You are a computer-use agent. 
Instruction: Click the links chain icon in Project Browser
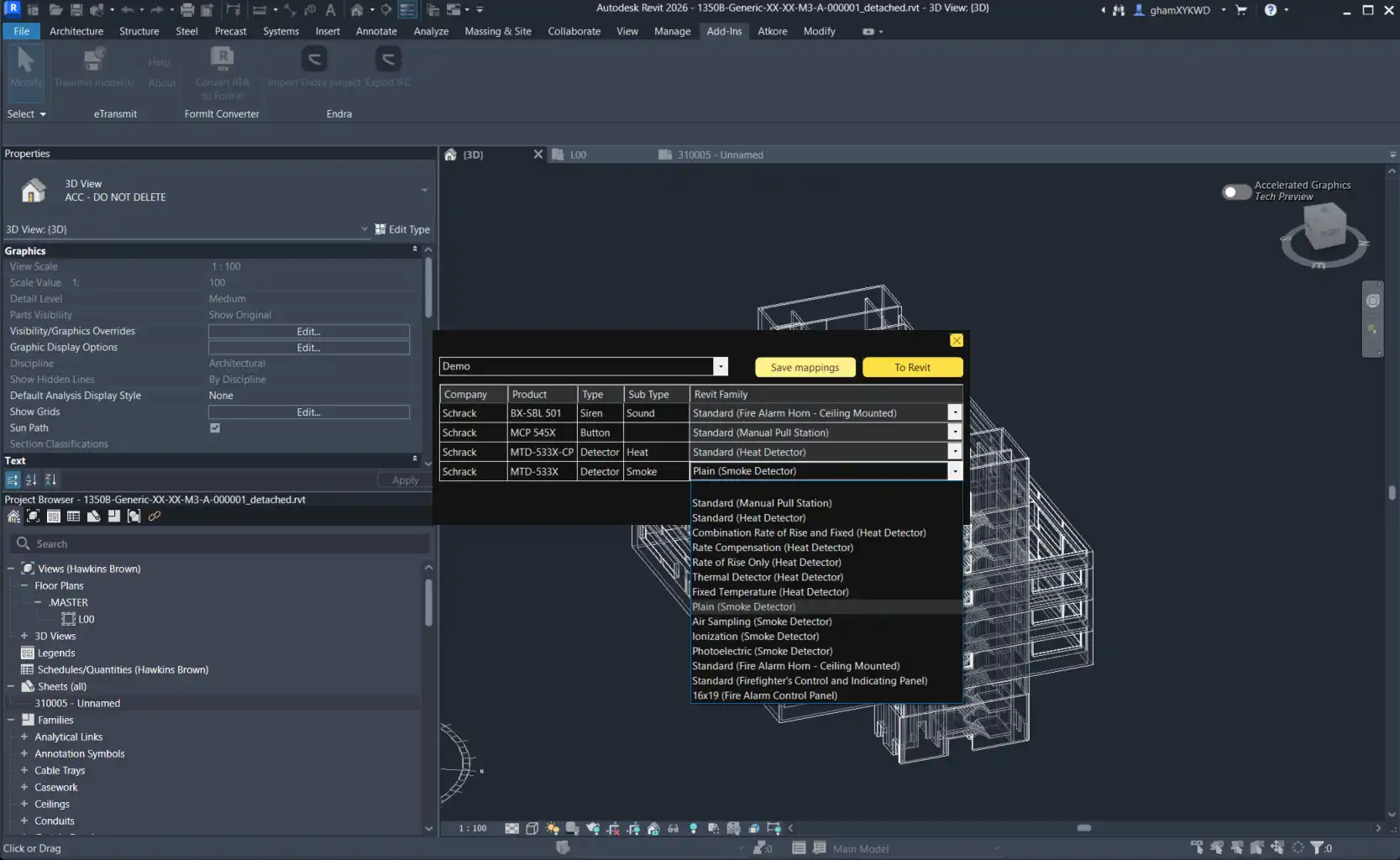click(x=155, y=517)
